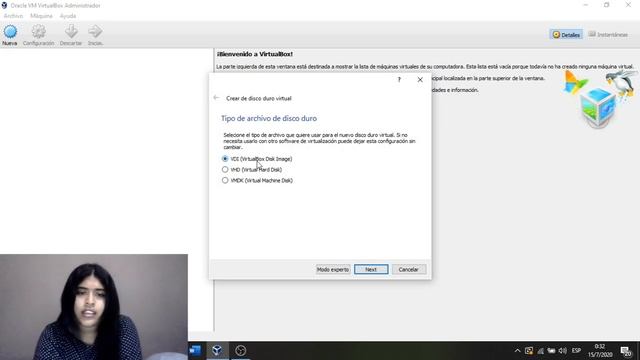
Task: Close the disk creation dialog
Action: [420, 80]
